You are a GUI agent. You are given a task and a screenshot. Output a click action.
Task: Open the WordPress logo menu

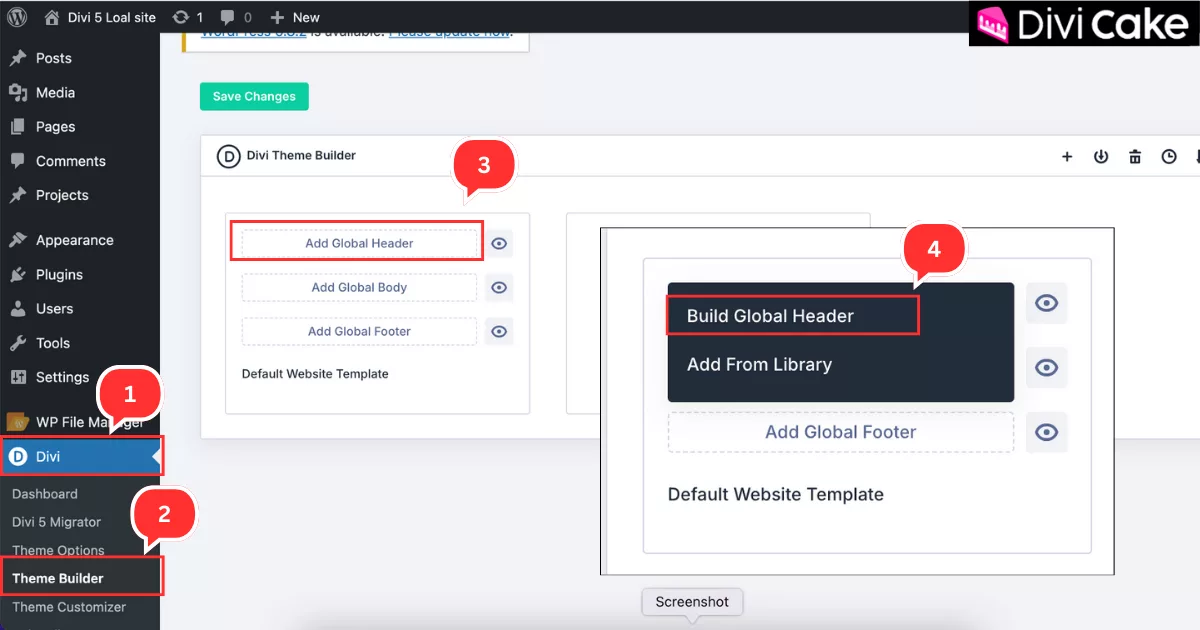[x=17, y=17]
